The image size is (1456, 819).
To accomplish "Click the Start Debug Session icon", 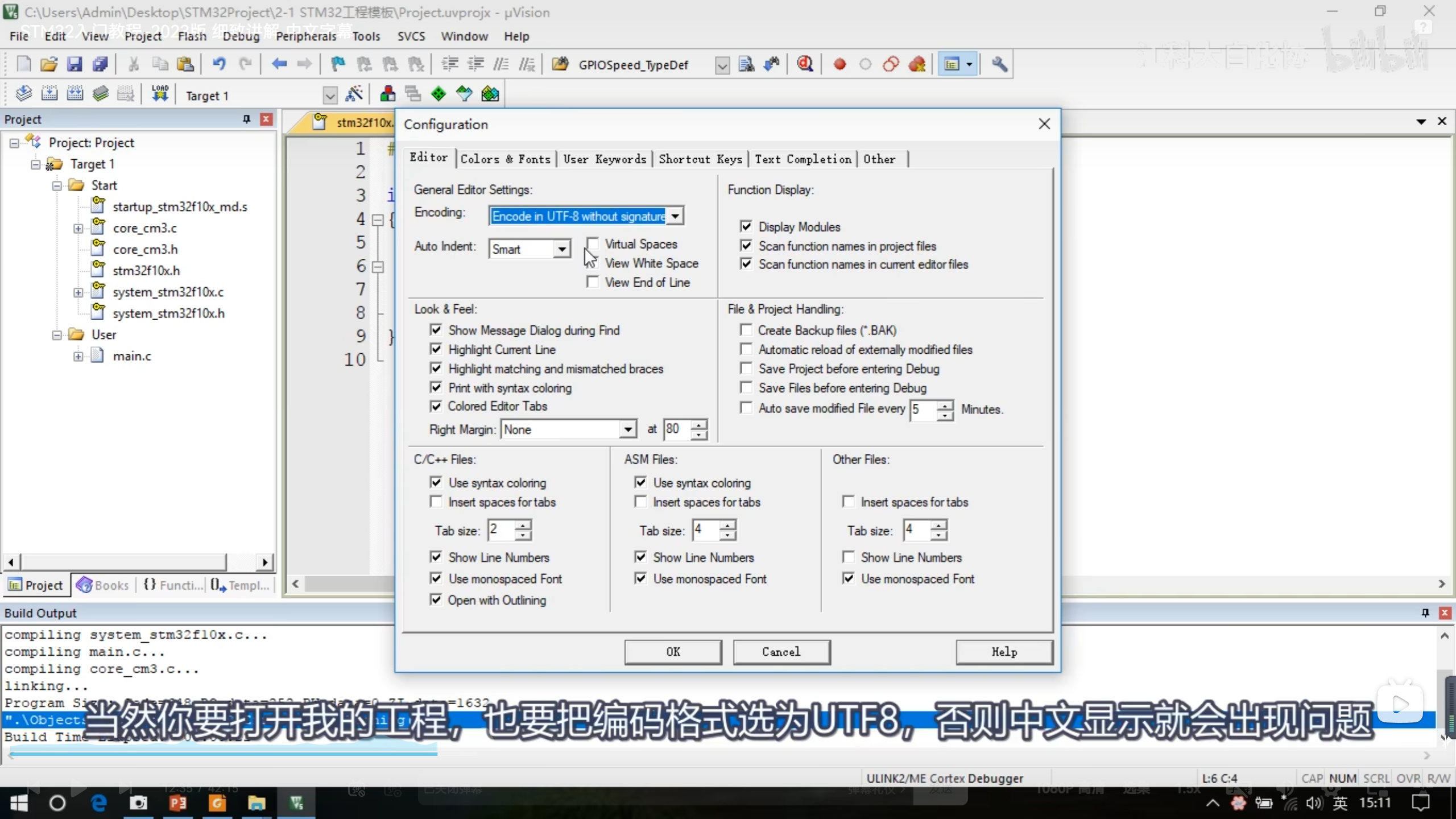I will (804, 64).
